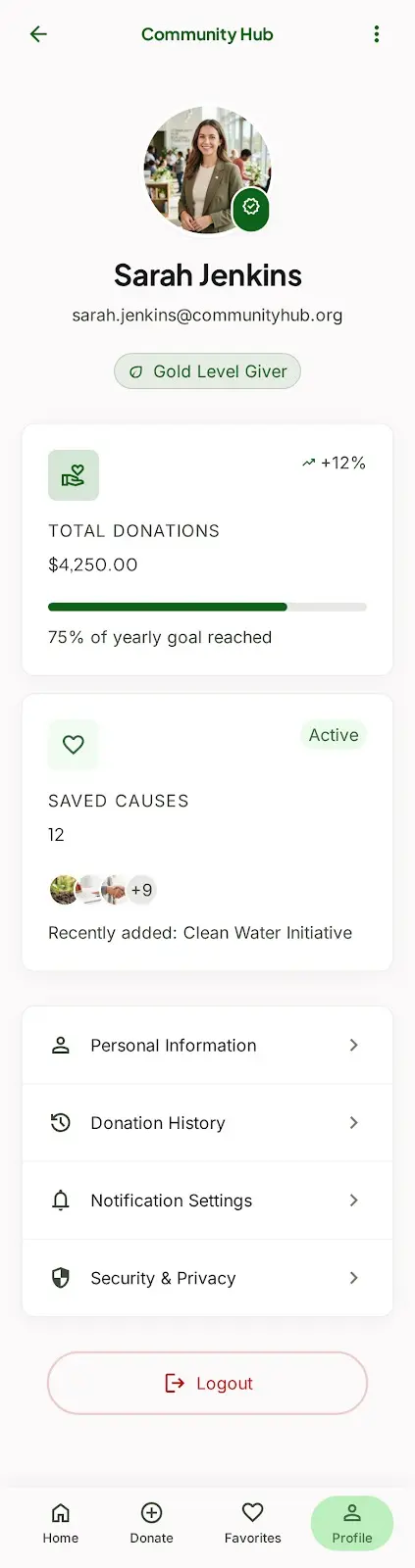This screenshot has width=415, height=1568.
Task: Expand Notification Settings chevron
Action: click(x=354, y=1200)
